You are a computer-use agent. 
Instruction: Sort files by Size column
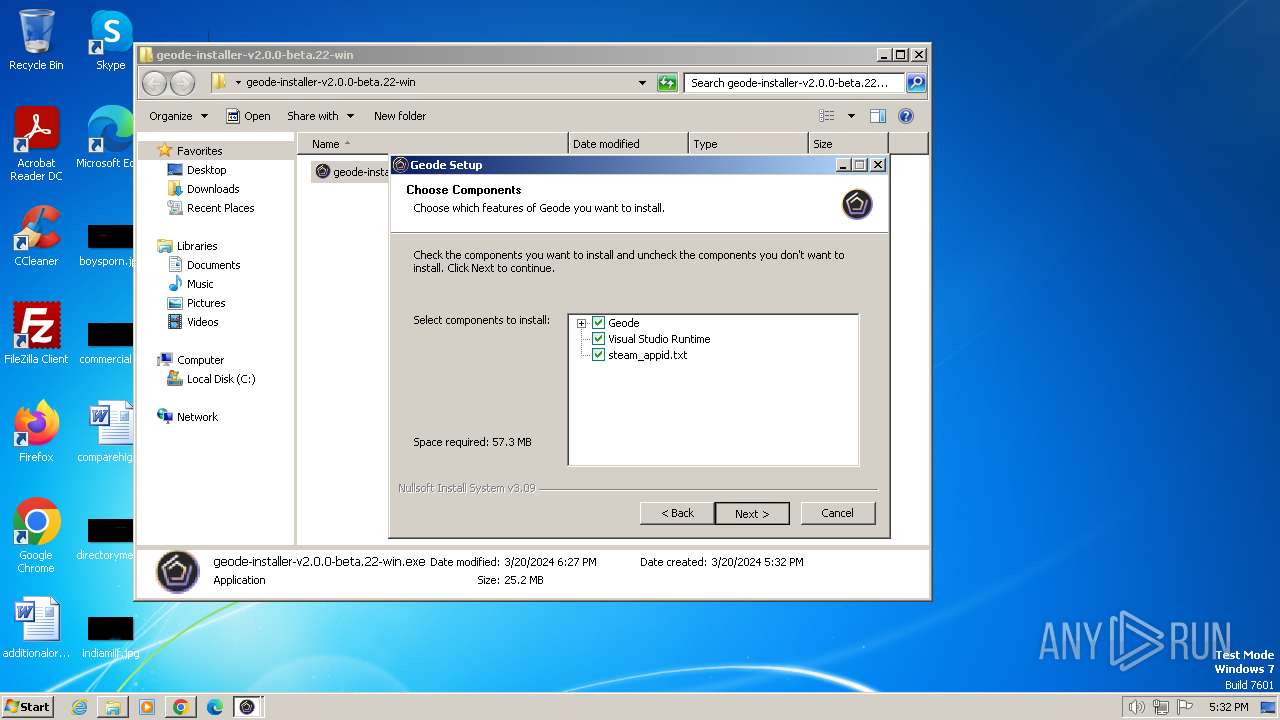848,144
